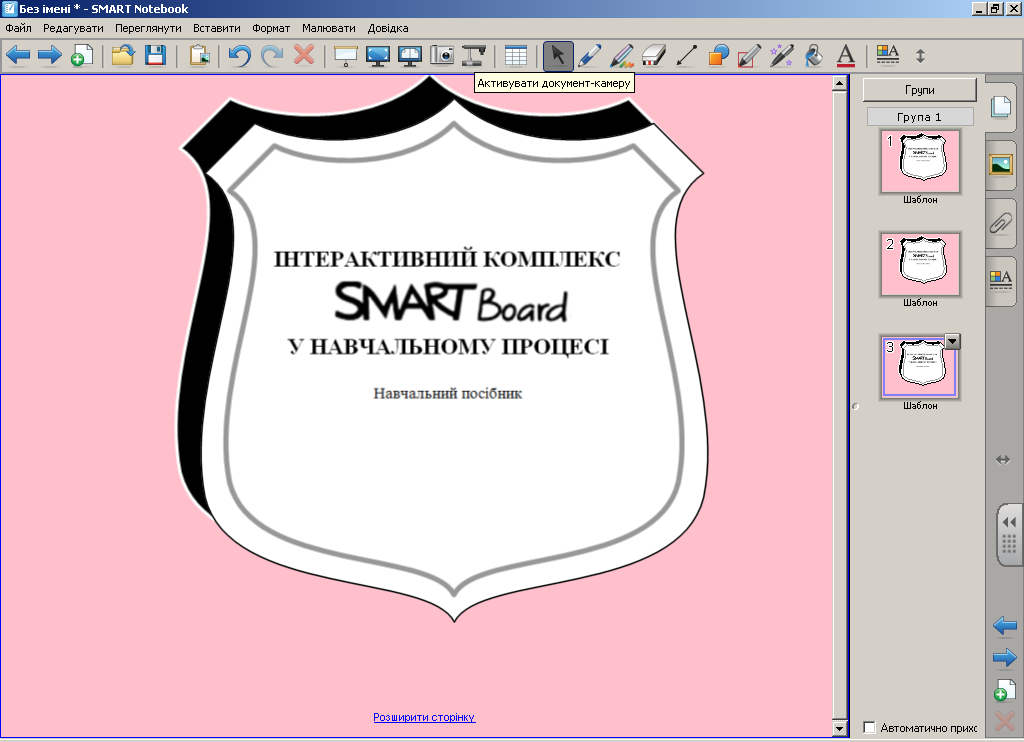Select page 2 thumbnail
This screenshot has height=742, width=1024.
point(920,264)
